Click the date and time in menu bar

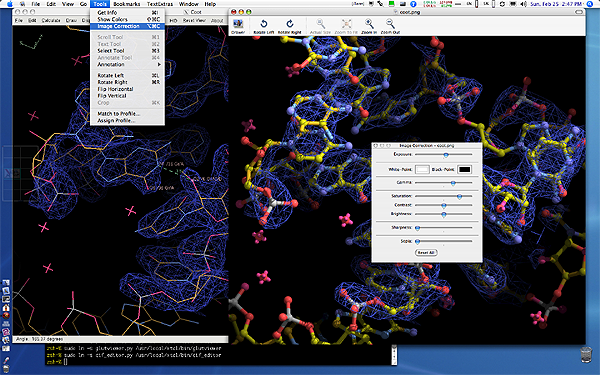click(556, 4)
